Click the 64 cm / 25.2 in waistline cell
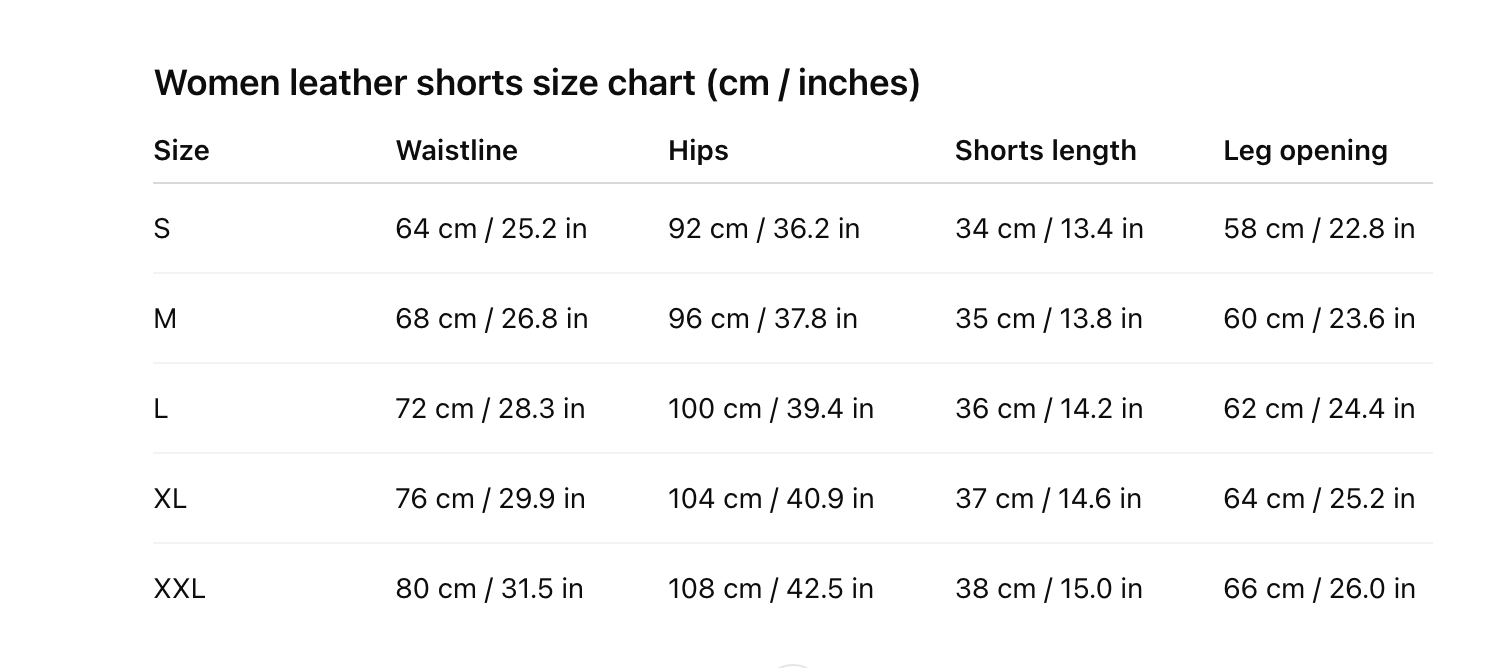This screenshot has height=668, width=1490. pos(491,229)
